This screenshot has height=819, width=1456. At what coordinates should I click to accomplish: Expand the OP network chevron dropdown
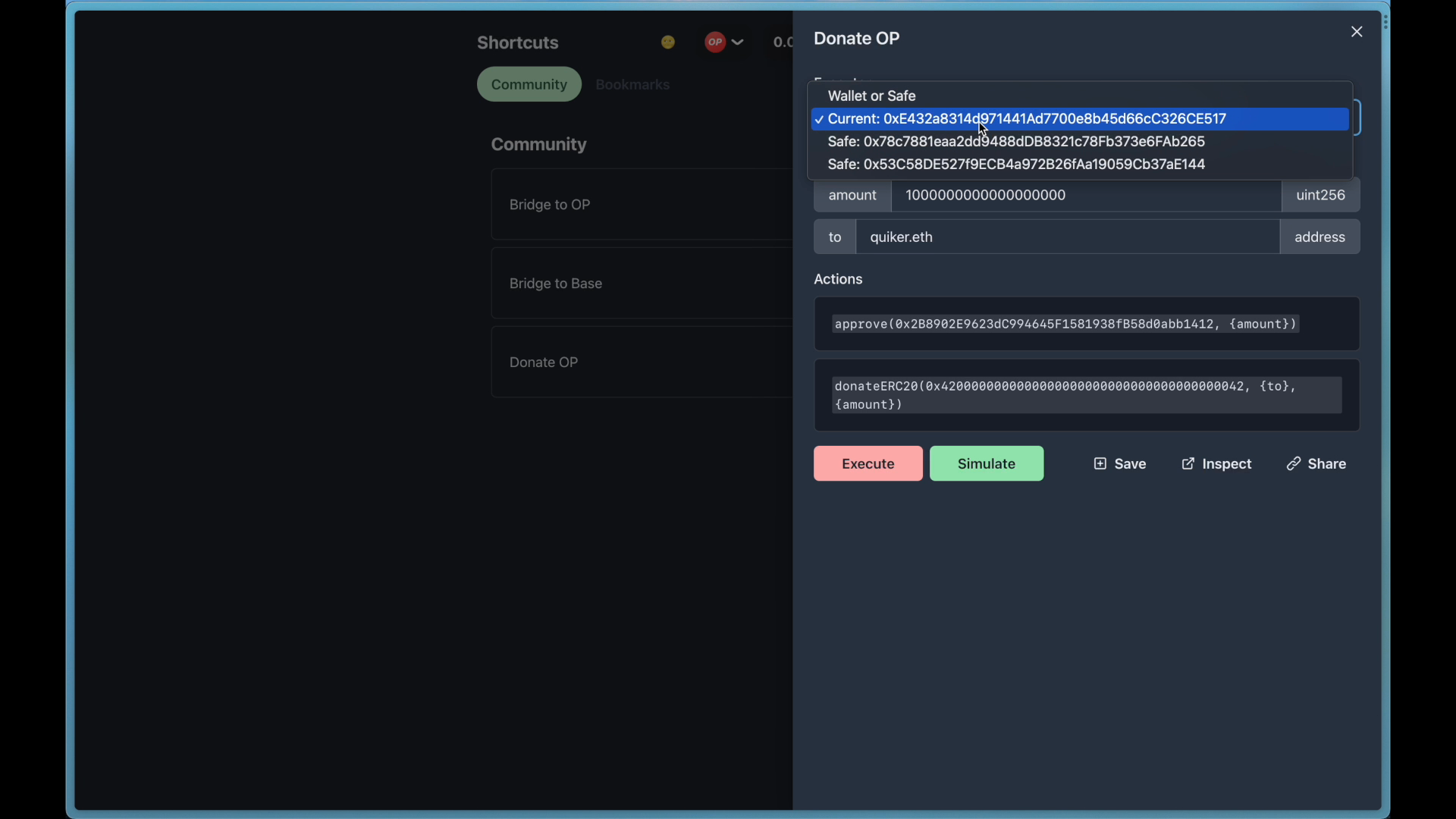(738, 42)
